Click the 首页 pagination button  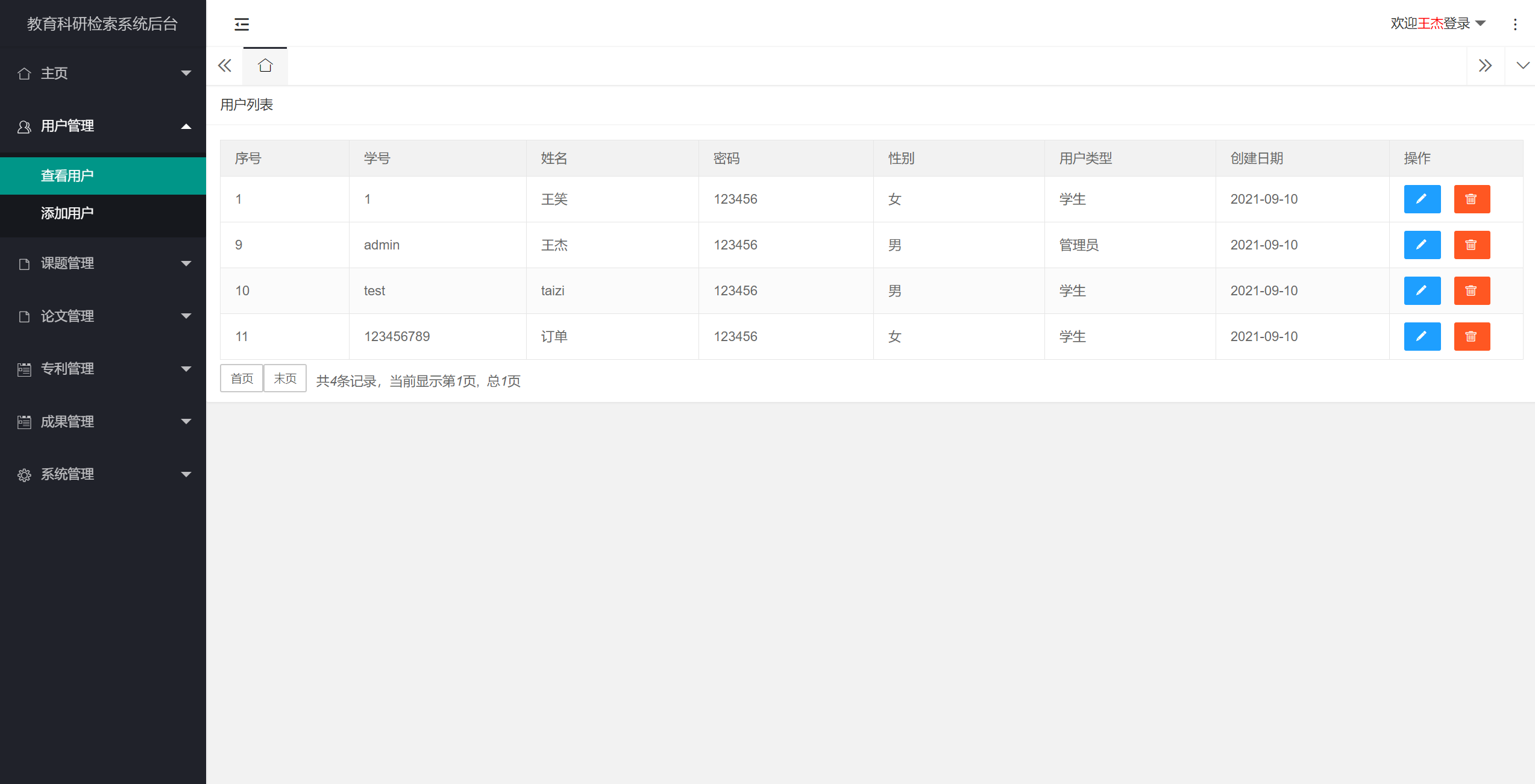pos(242,378)
